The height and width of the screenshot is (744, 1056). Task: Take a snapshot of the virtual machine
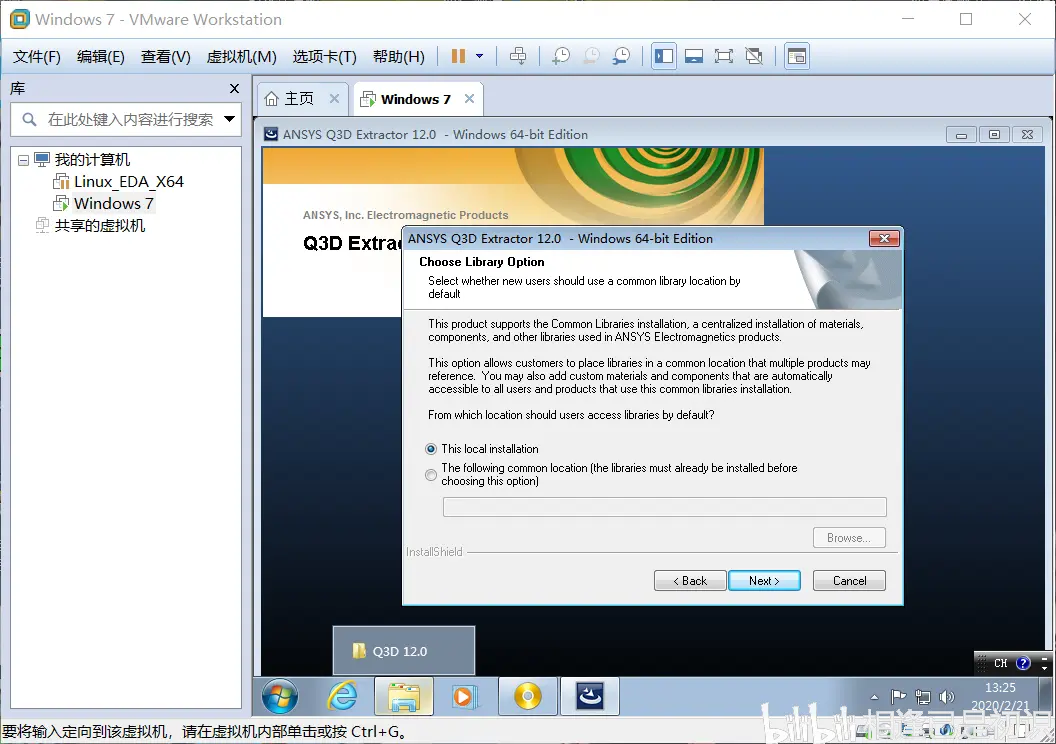point(560,57)
